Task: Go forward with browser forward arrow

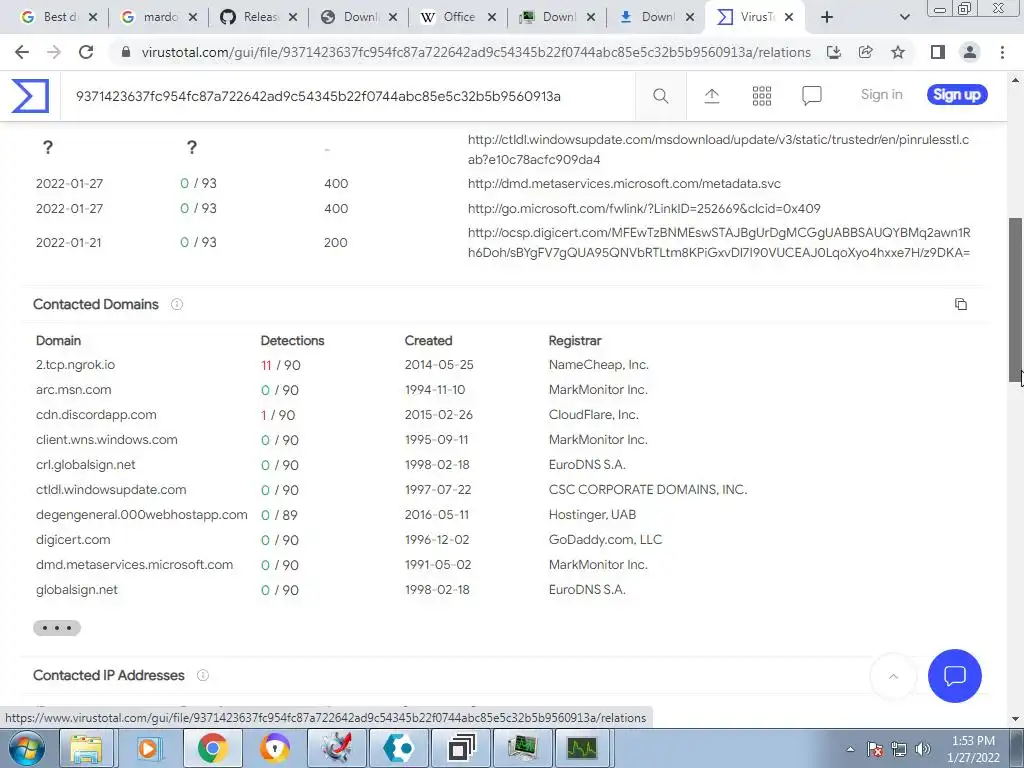Action: pyautogui.click(x=54, y=52)
